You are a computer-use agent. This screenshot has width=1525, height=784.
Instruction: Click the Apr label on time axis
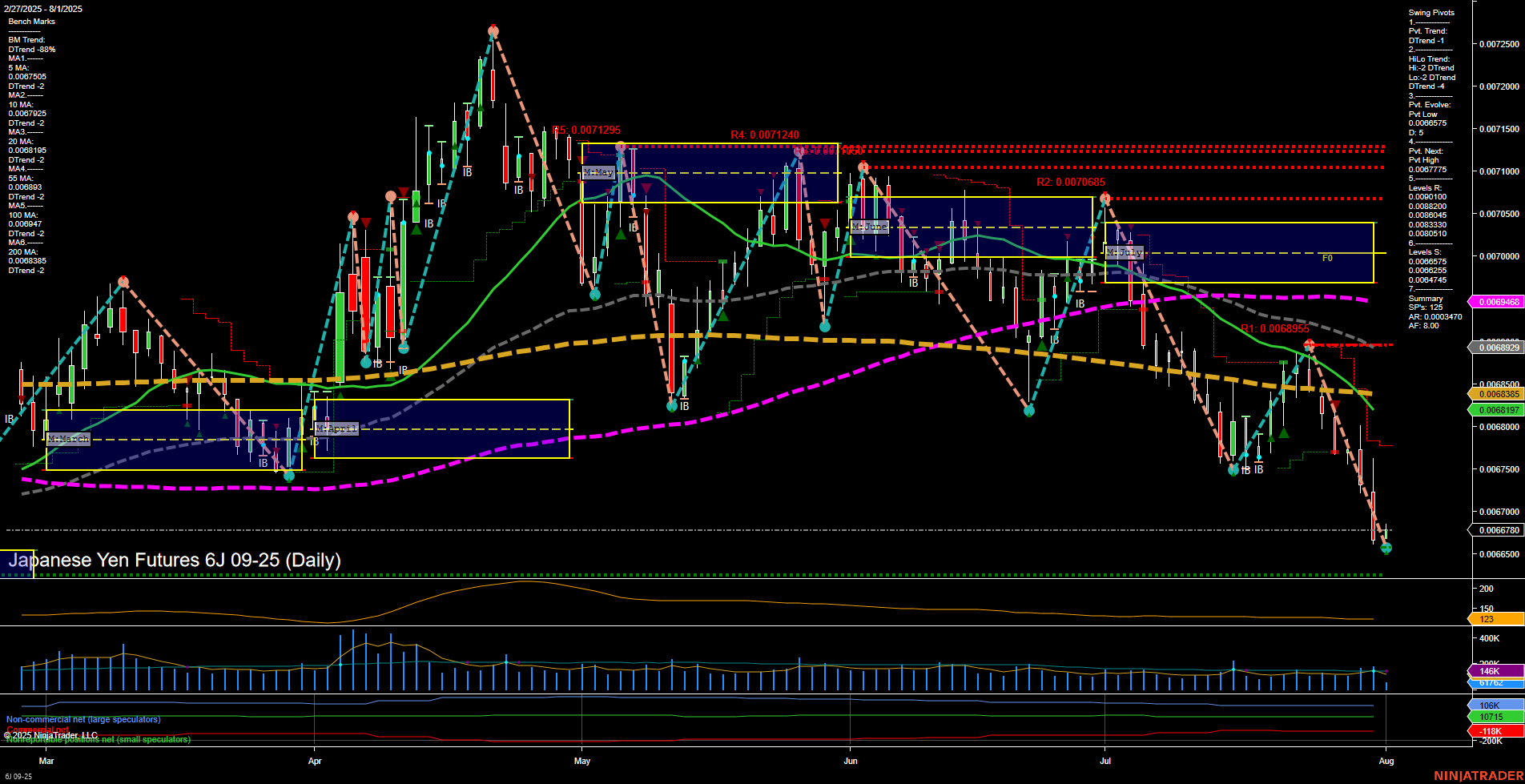pos(315,761)
